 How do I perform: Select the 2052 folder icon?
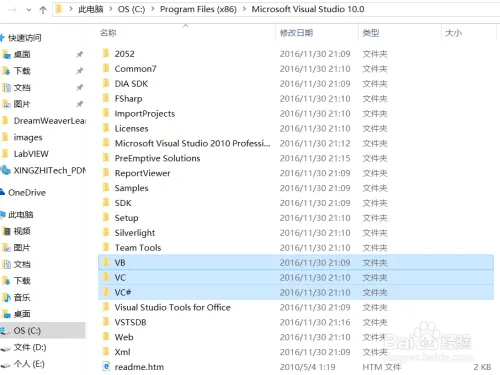pos(106,53)
